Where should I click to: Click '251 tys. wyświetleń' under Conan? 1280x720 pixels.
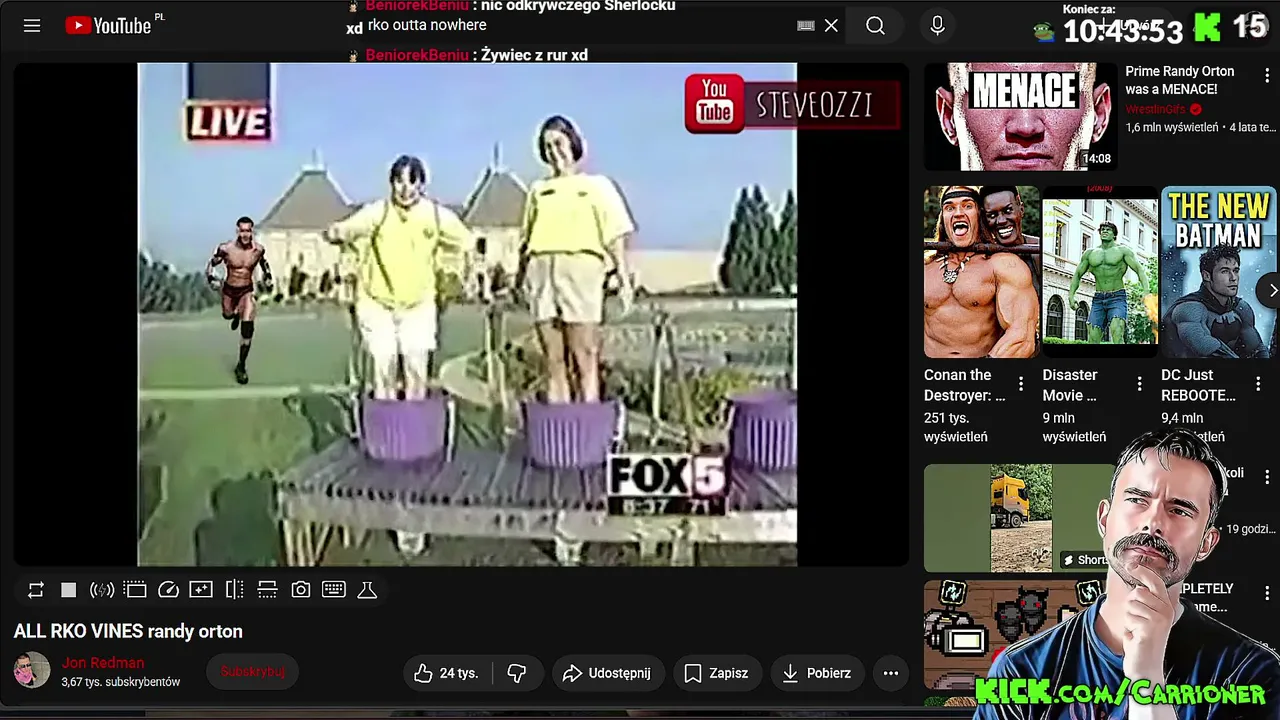[x=956, y=427]
